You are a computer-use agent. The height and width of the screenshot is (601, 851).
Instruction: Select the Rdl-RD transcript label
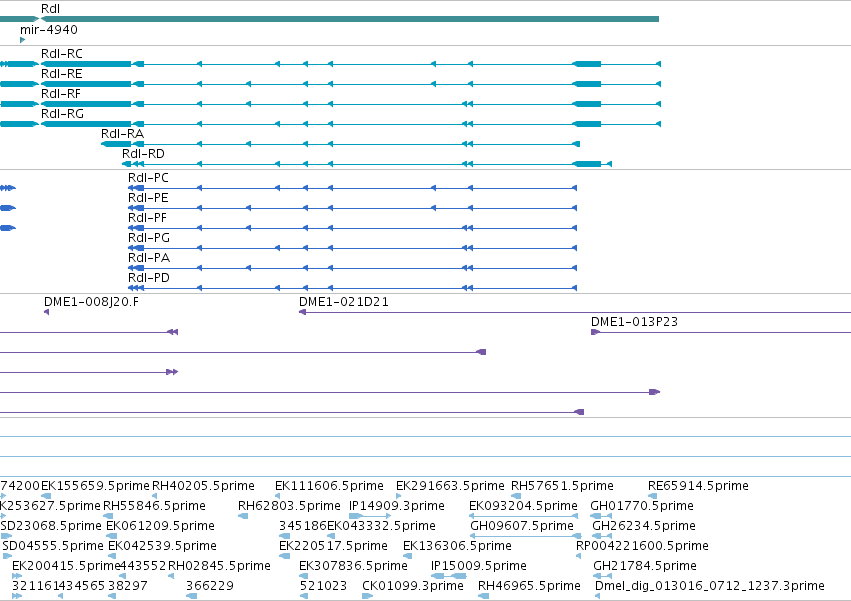click(x=143, y=154)
